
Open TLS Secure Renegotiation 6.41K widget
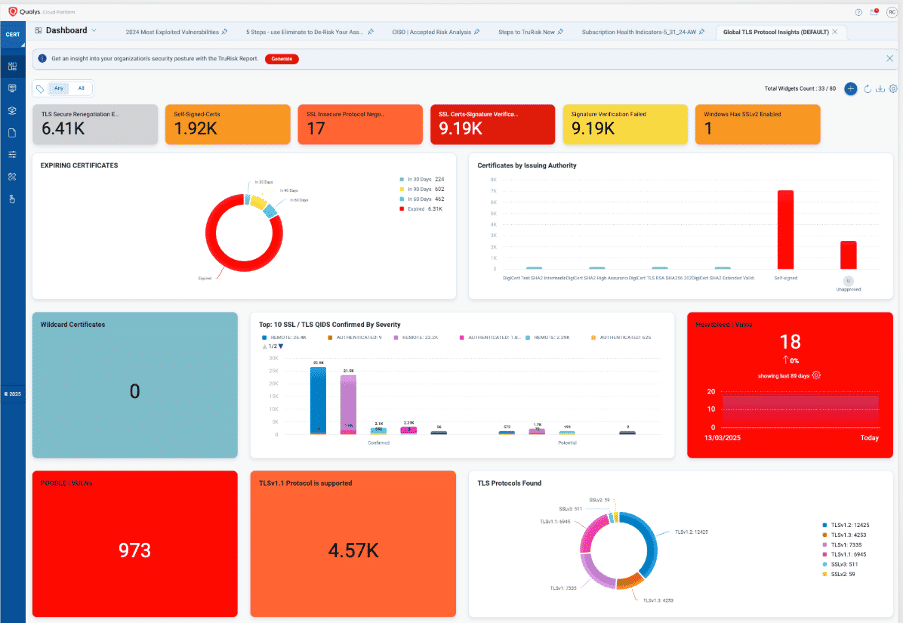tap(95, 125)
